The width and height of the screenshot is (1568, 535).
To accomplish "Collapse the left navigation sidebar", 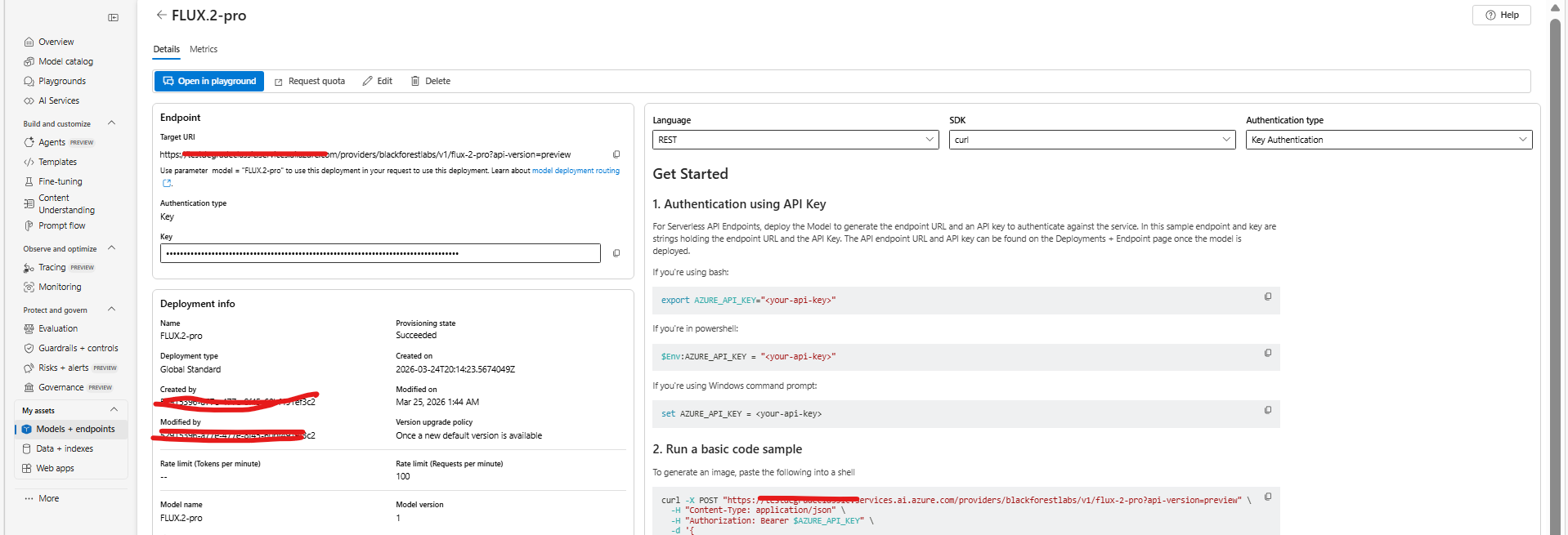I will coord(113,17).
